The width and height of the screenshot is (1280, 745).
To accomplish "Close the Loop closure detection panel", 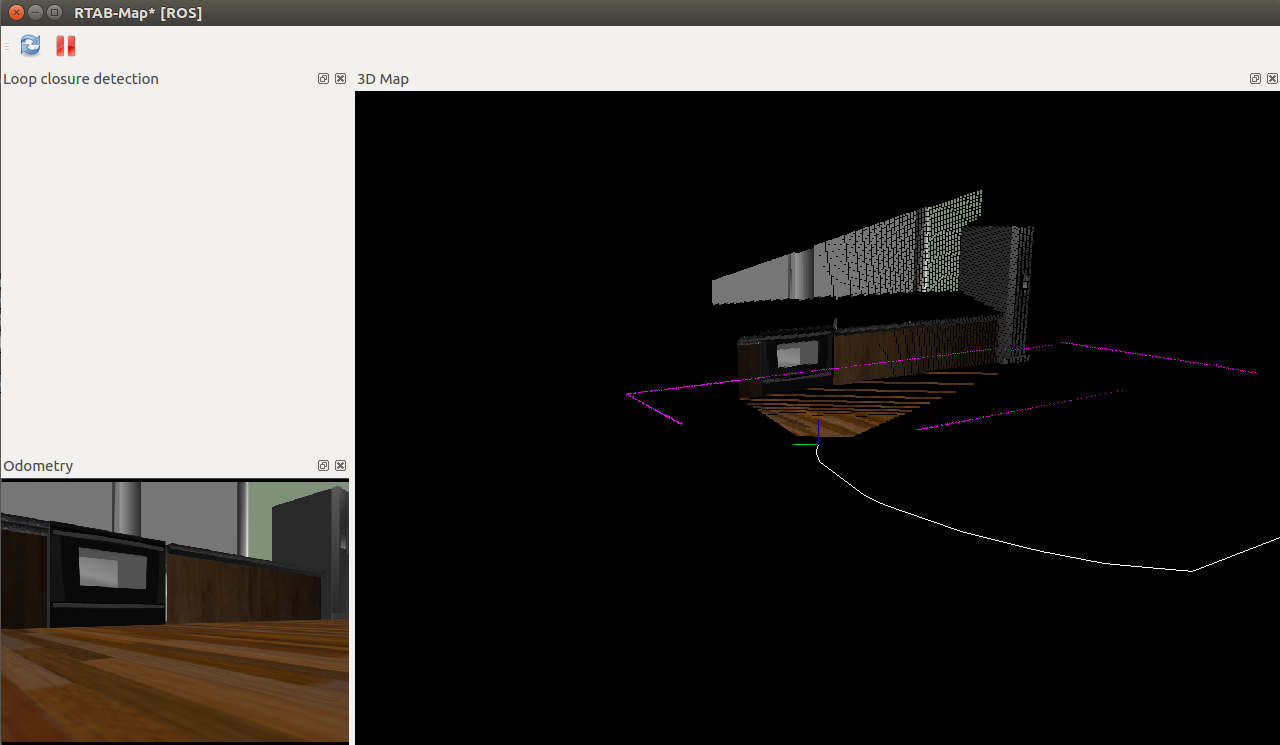I will tap(340, 78).
